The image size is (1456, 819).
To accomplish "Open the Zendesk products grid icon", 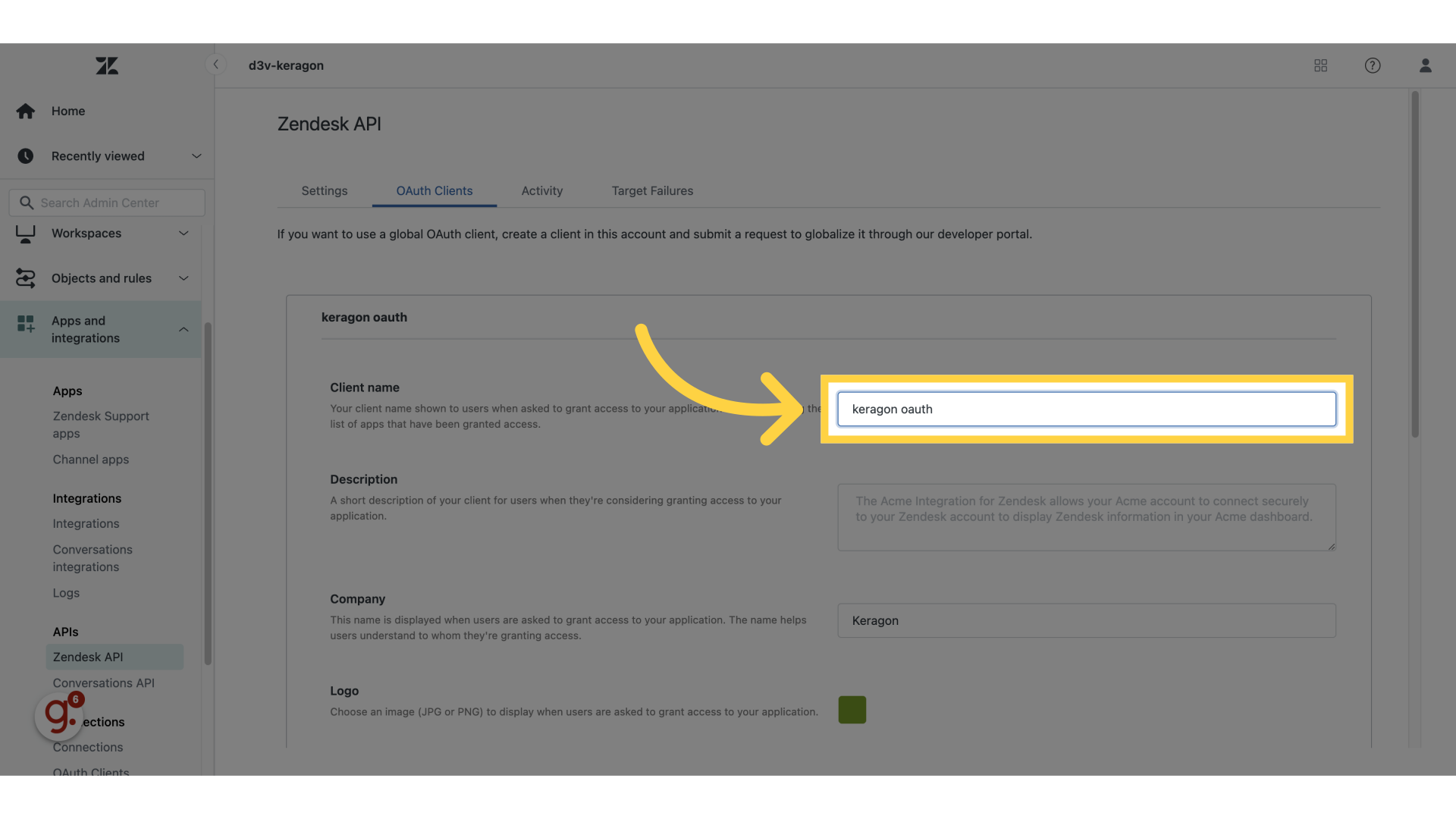I will pos(1320,66).
